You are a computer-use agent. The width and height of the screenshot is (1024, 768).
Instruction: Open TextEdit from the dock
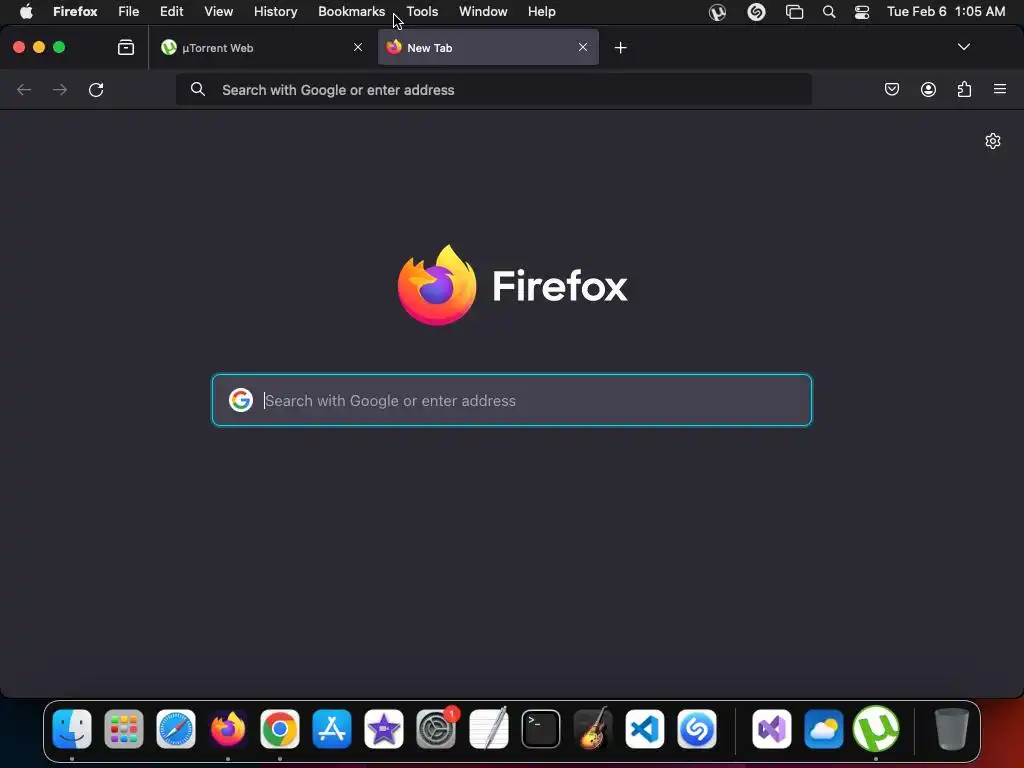point(488,729)
